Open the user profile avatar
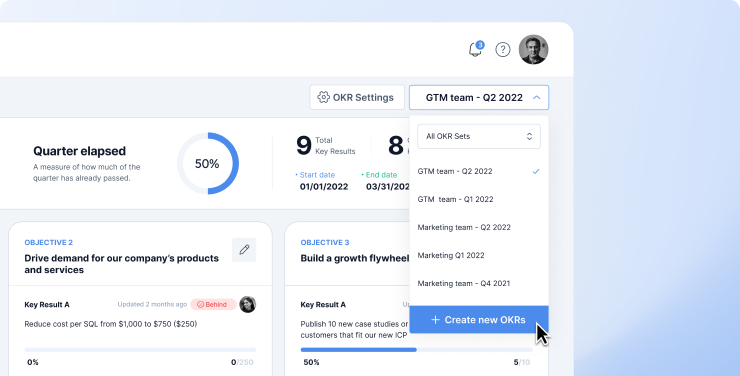 (x=533, y=49)
